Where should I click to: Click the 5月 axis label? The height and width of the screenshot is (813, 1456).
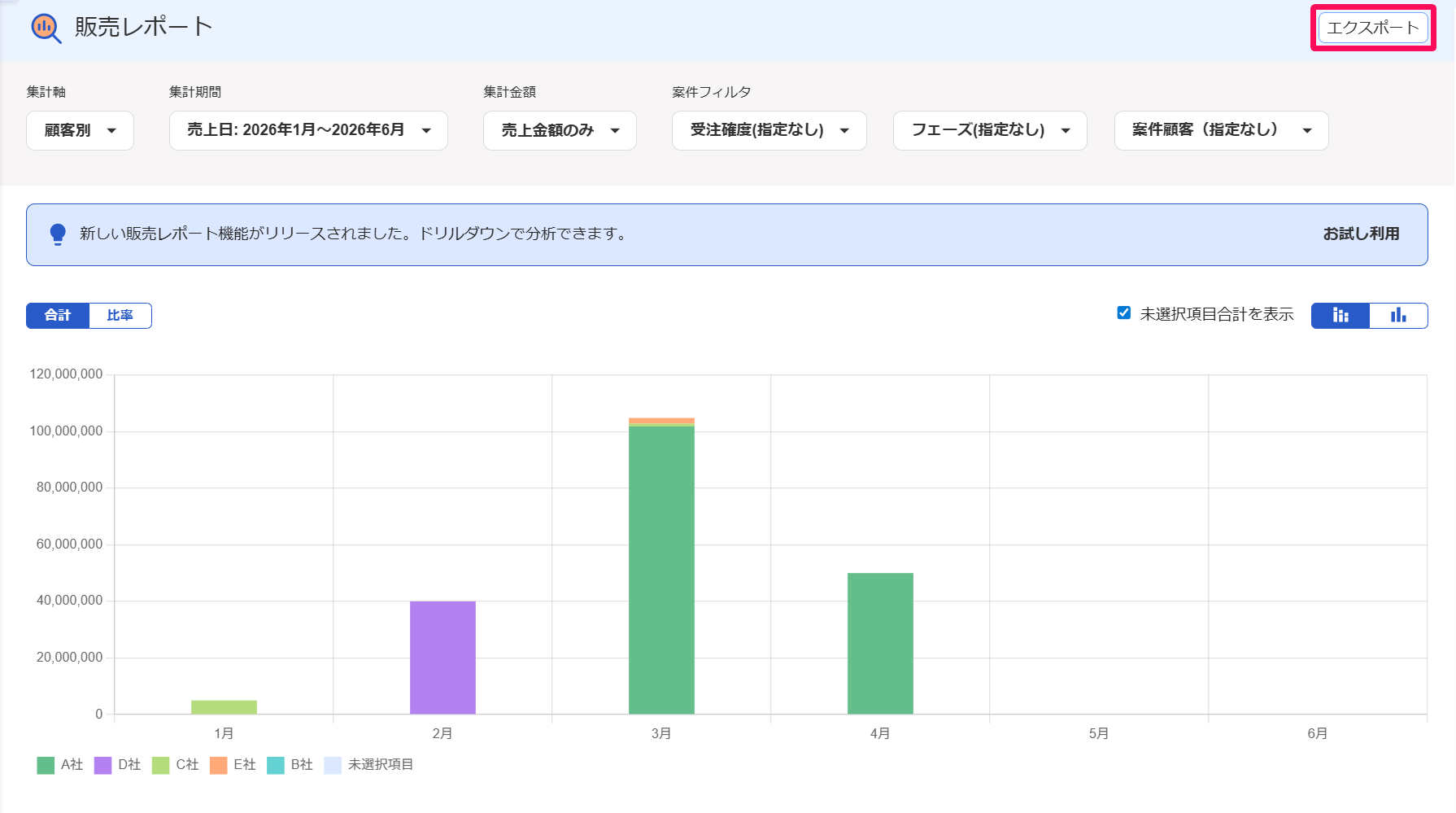click(x=1099, y=733)
